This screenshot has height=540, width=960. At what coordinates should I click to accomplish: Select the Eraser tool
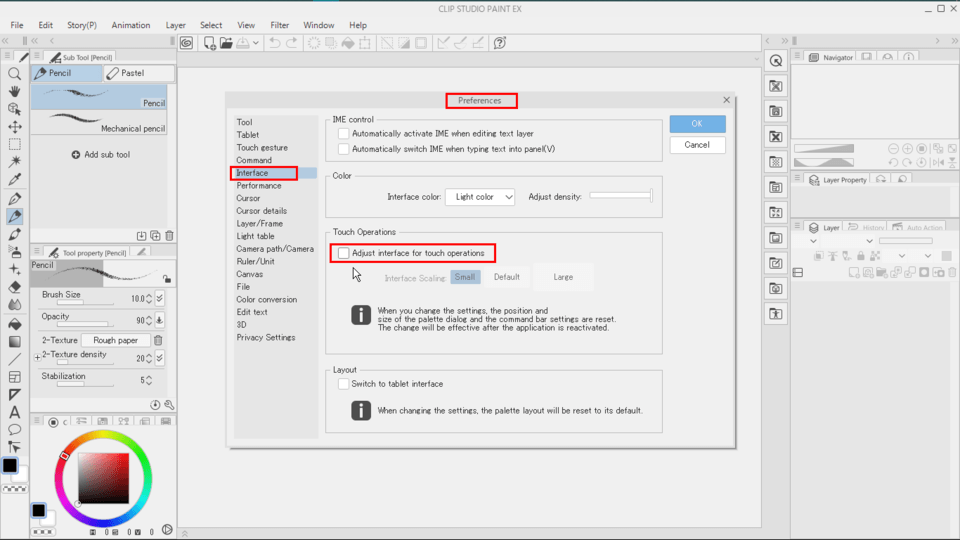(14, 287)
